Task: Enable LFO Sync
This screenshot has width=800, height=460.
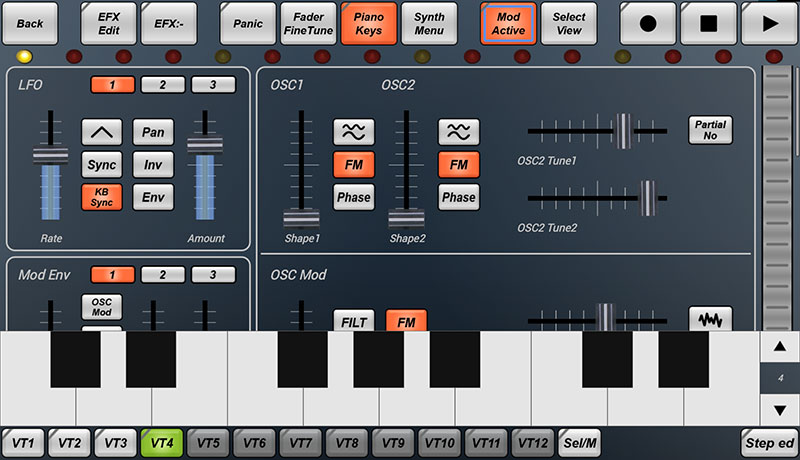Action: point(102,165)
